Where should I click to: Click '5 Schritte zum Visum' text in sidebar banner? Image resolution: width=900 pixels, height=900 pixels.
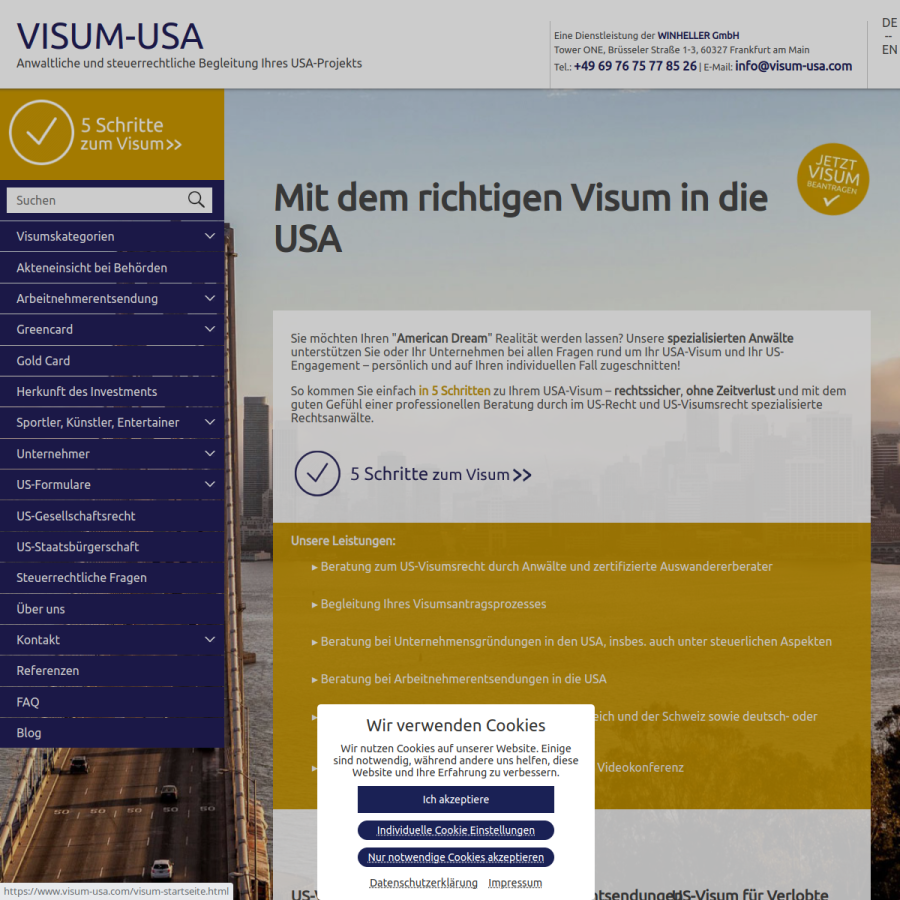(131, 134)
